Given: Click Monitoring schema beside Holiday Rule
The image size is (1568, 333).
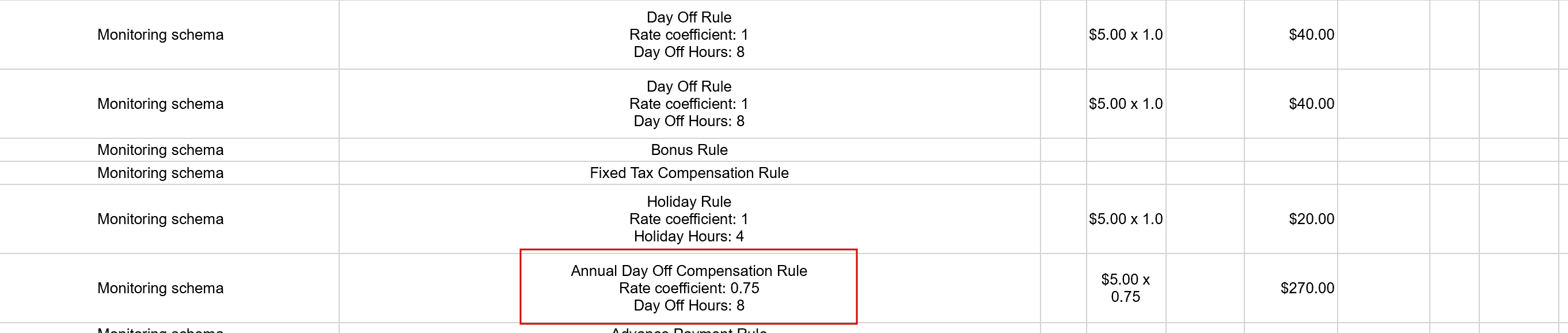Looking at the screenshot, I should [160, 218].
